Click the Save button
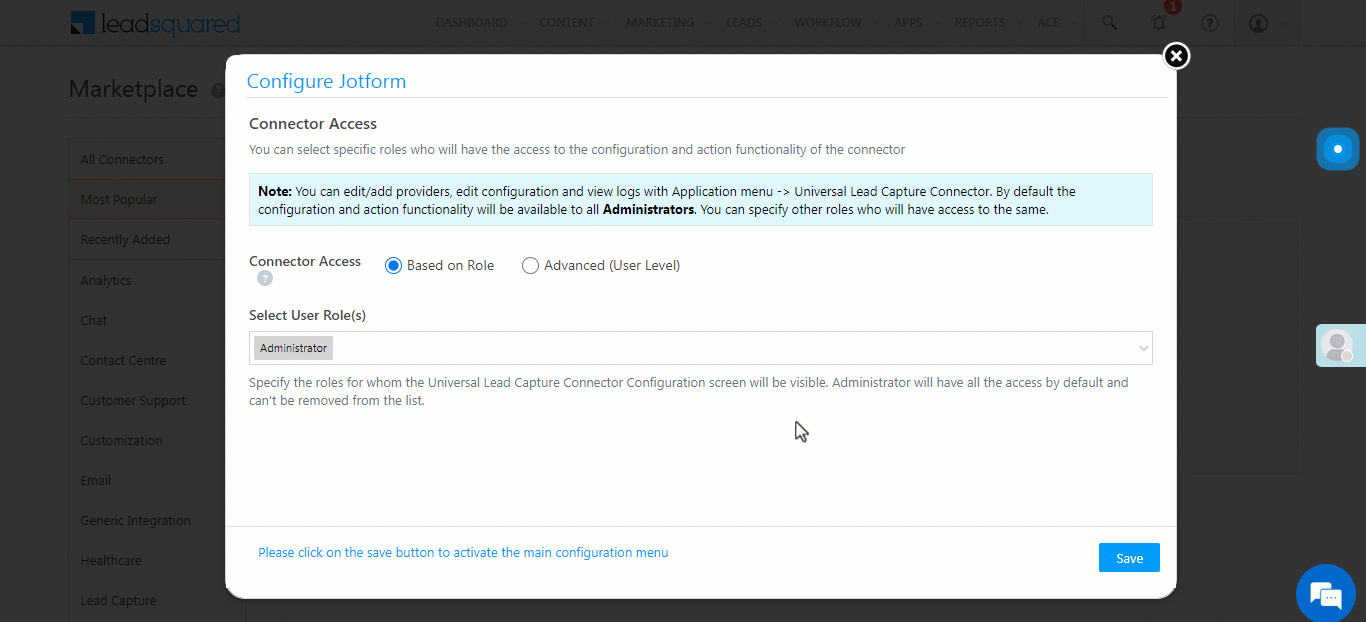 coord(1129,557)
